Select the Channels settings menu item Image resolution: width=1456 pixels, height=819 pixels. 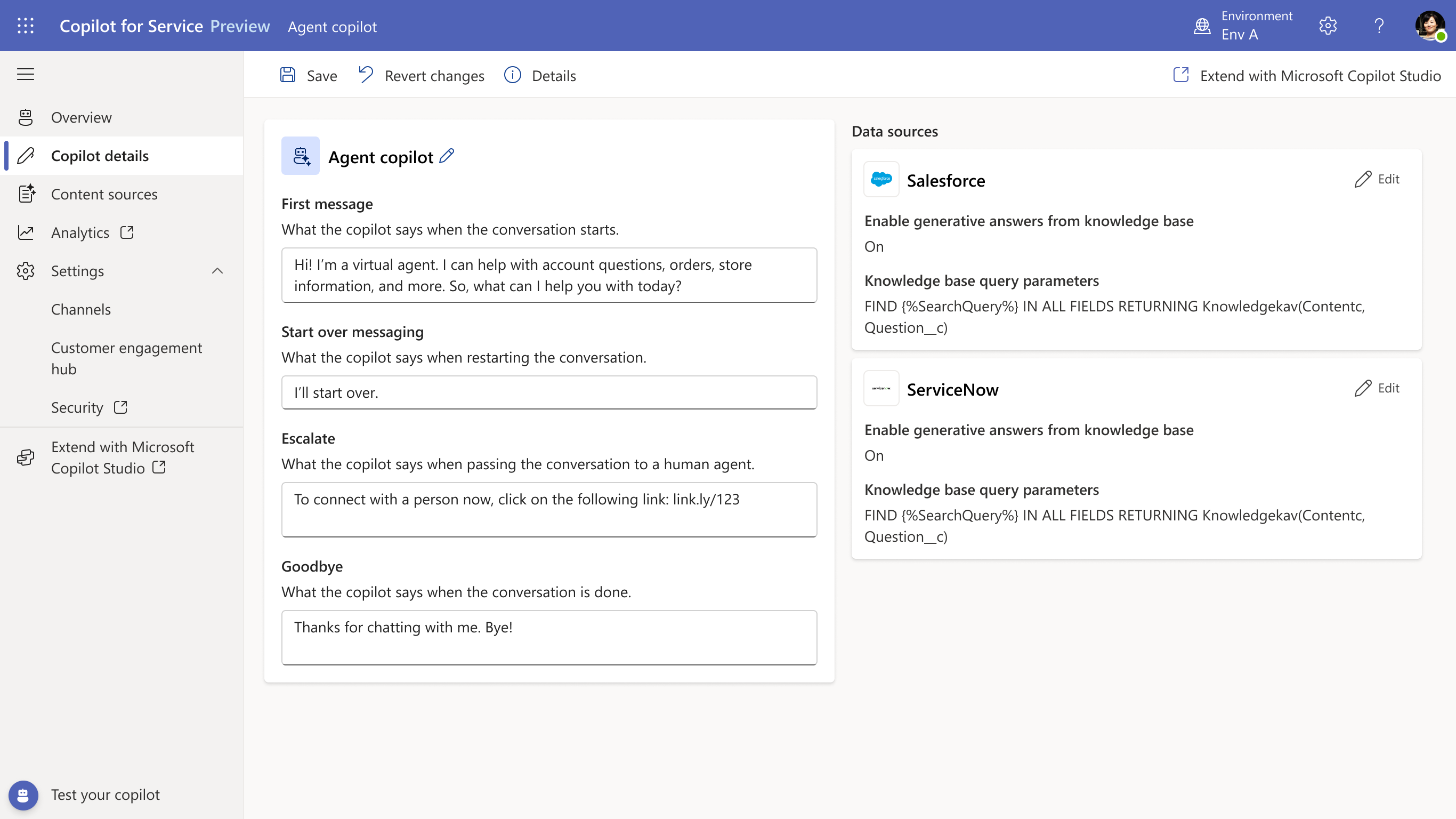tap(82, 308)
